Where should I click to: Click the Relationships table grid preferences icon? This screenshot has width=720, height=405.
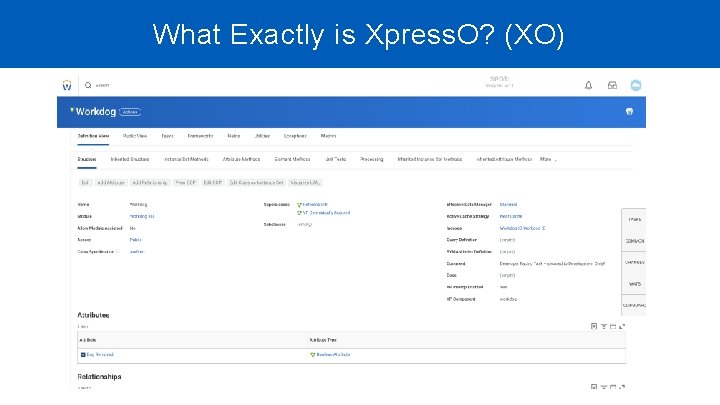point(613,387)
